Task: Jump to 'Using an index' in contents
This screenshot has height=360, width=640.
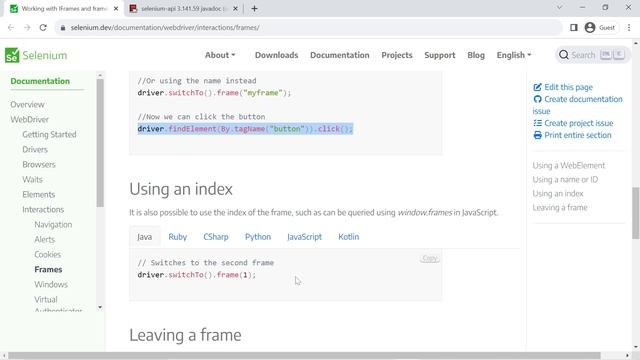Action: click(558, 193)
